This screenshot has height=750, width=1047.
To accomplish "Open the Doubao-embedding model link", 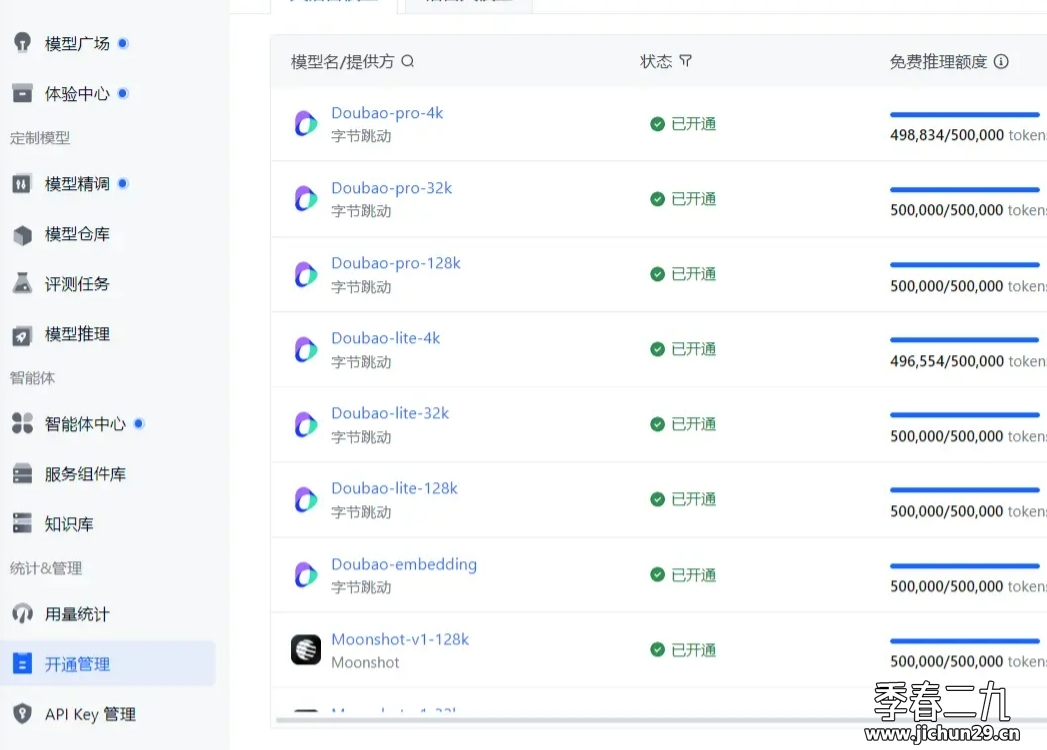I will pos(404,564).
